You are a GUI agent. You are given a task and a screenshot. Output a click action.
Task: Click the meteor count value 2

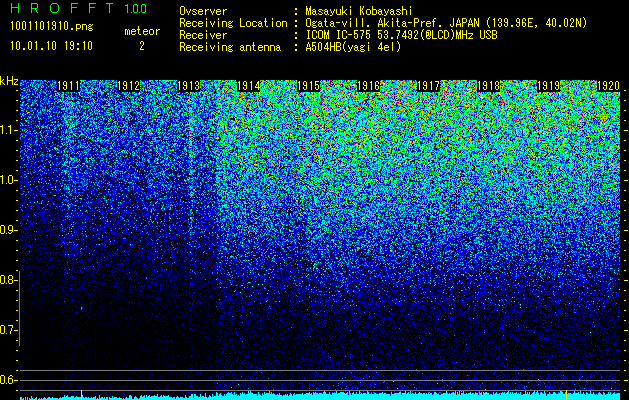pyautogui.click(x=142, y=46)
